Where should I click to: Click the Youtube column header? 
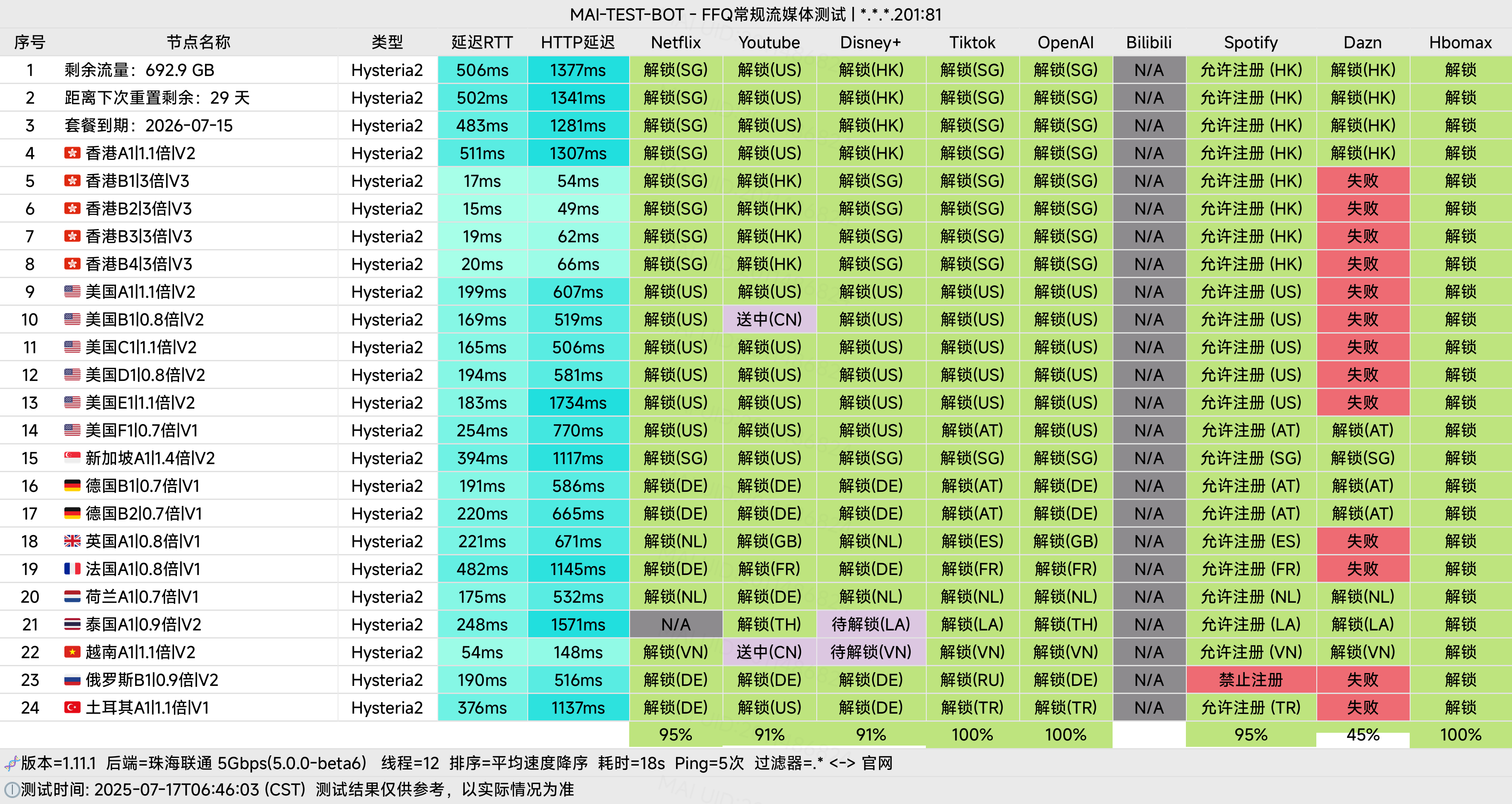click(x=769, y=42)
